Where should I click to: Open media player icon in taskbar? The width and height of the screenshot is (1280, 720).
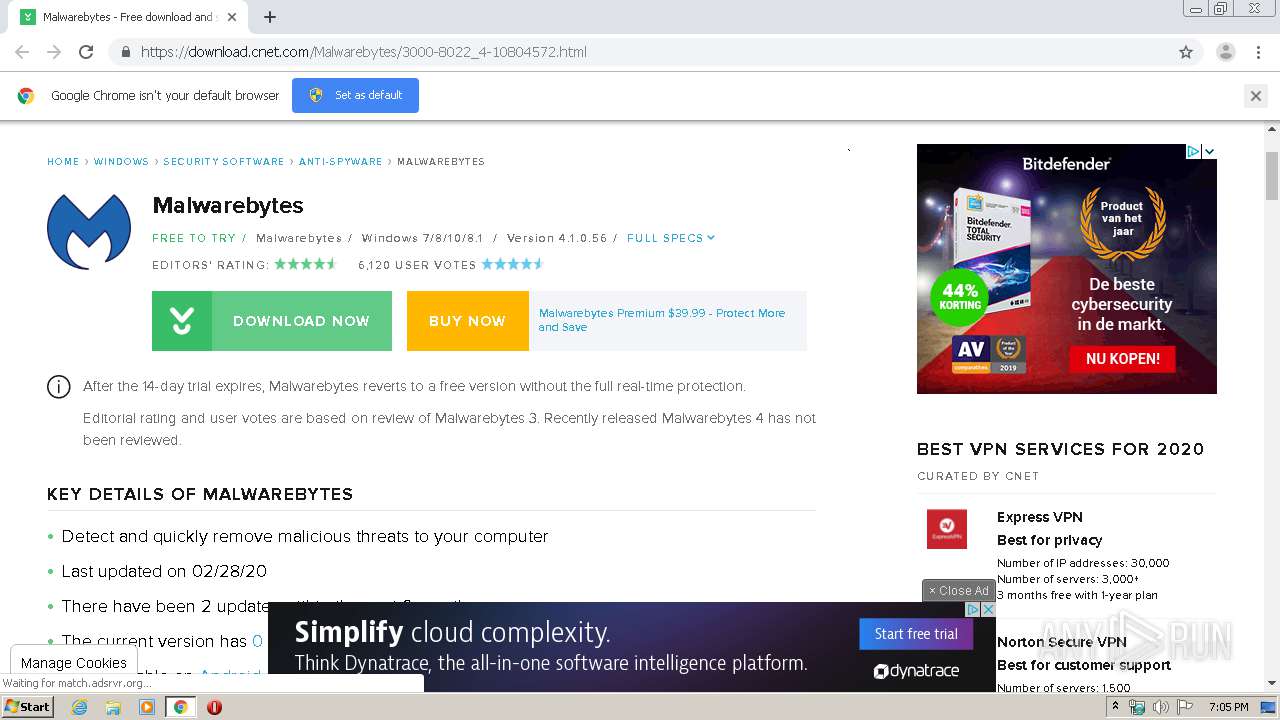(147, 707)
